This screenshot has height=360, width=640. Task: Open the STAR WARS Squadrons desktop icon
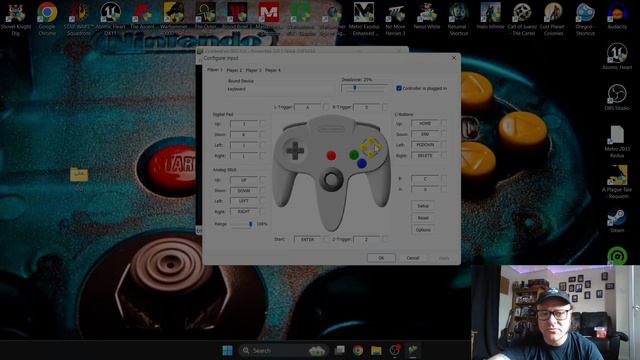coord(78,18)
